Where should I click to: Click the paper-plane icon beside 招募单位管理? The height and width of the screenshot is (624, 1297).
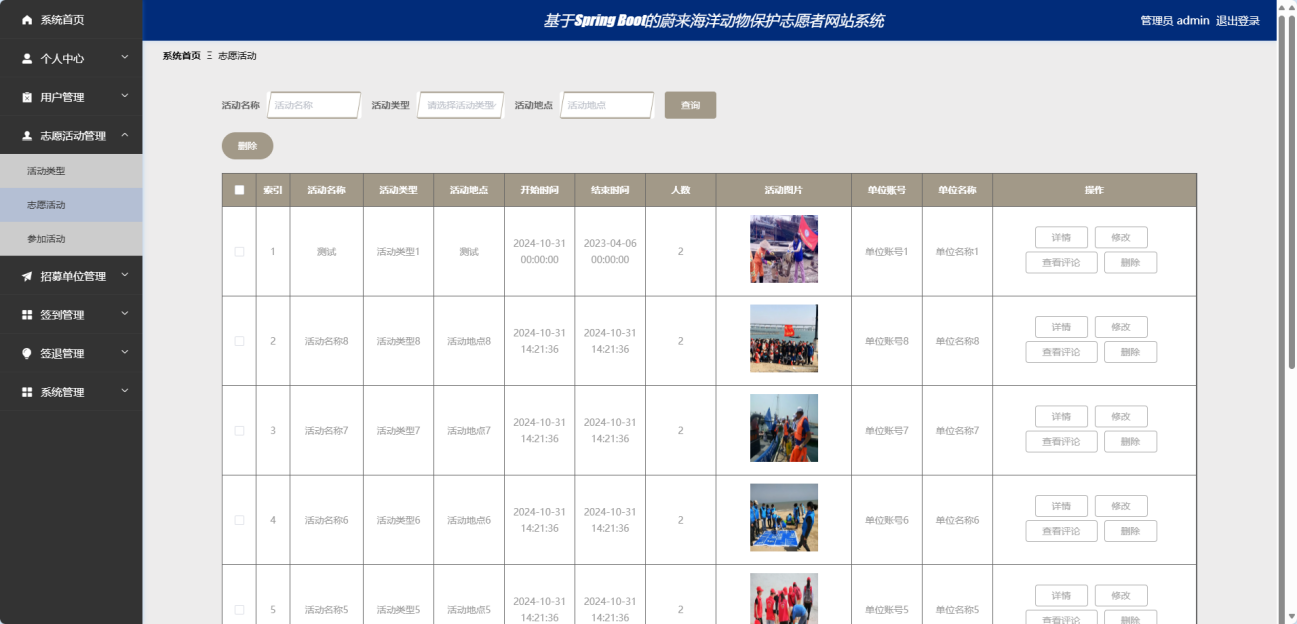27,276
